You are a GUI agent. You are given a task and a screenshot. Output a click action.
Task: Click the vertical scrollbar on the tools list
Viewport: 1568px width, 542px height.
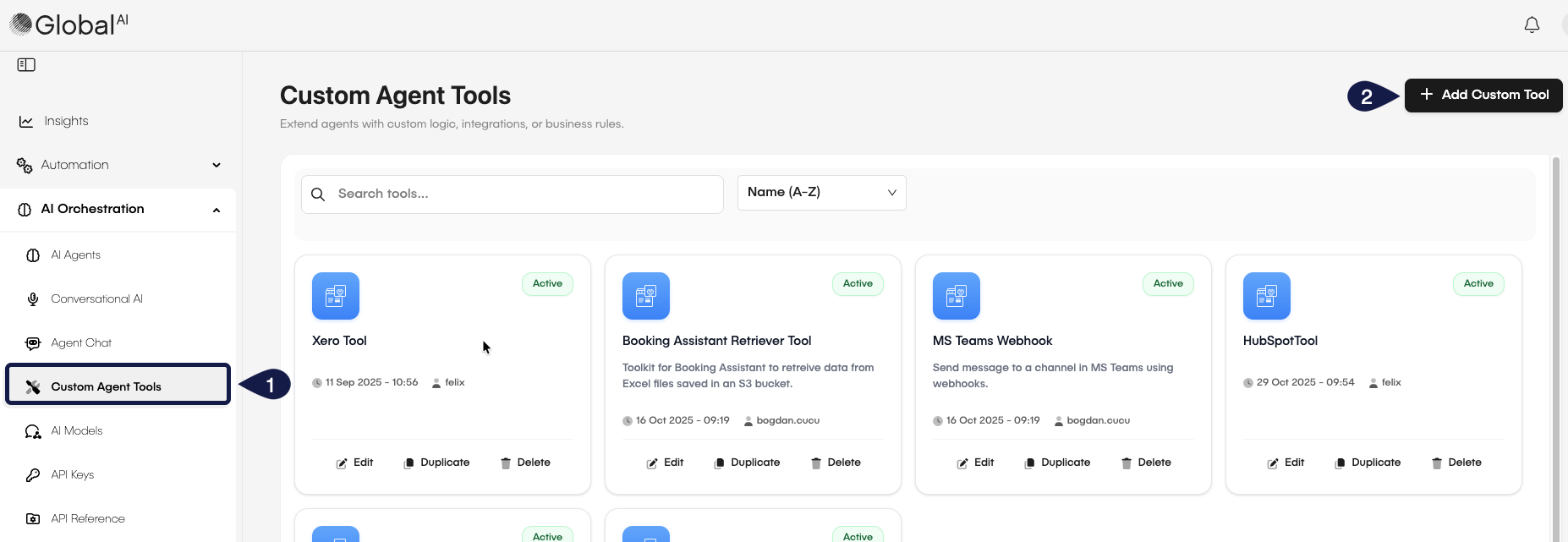(x=1555, y=338)
